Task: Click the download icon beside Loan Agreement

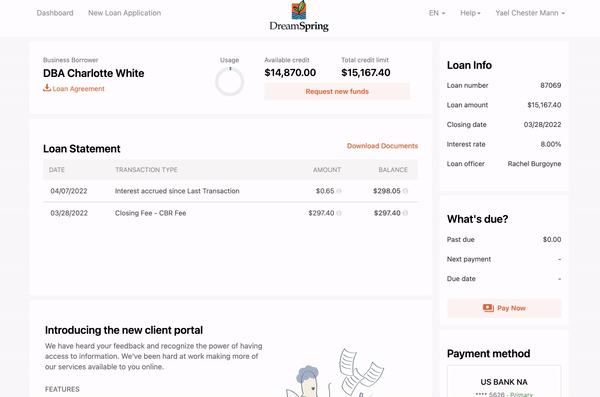Action: click(47, 88)
